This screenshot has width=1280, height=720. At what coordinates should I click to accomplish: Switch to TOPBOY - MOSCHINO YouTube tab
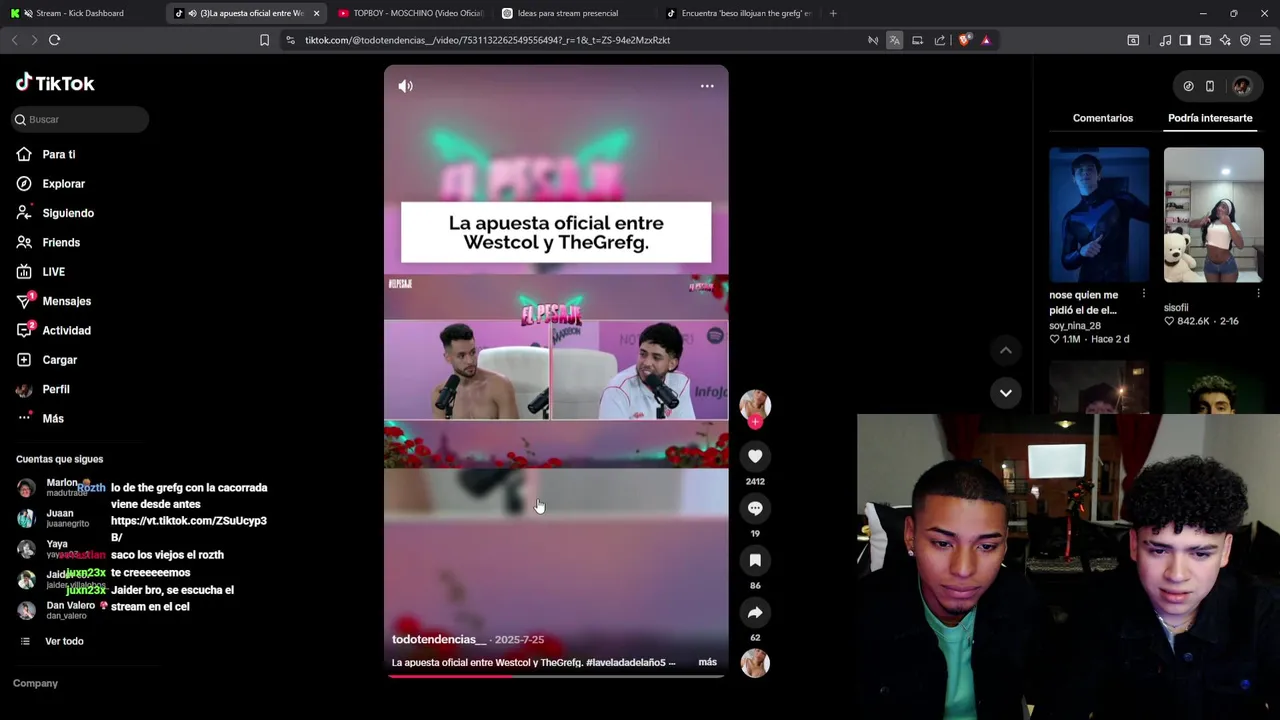point(411,13)
